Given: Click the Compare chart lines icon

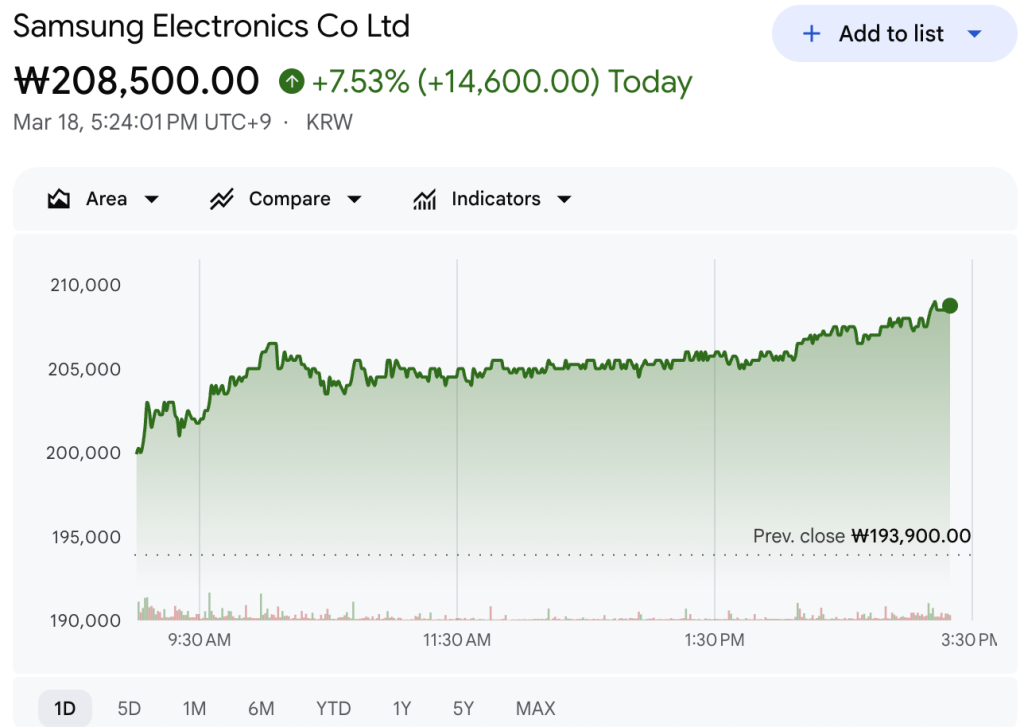Looking at the screenshot, I should click(221, 199).
